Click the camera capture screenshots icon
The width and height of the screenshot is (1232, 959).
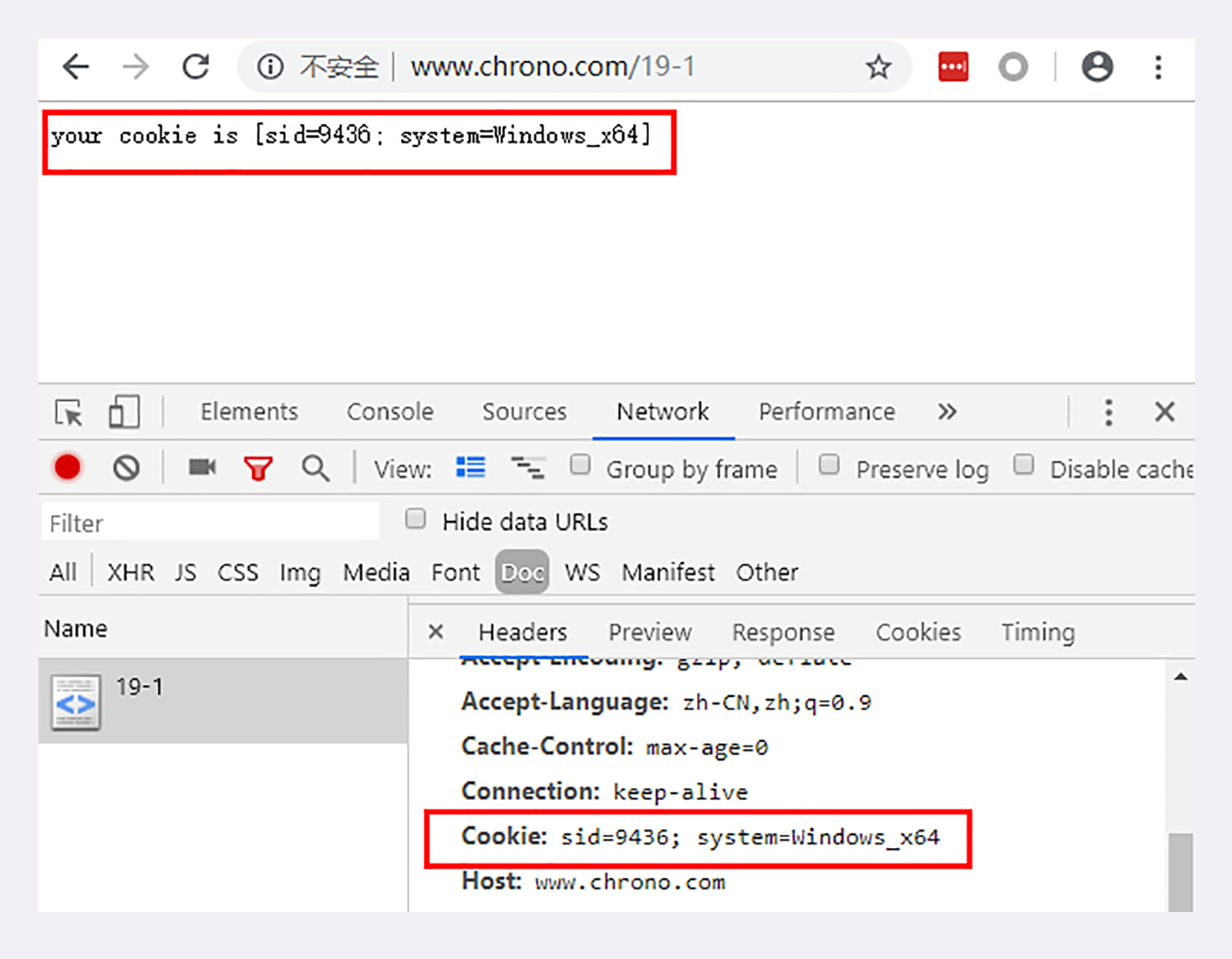[x=202, y=467]
